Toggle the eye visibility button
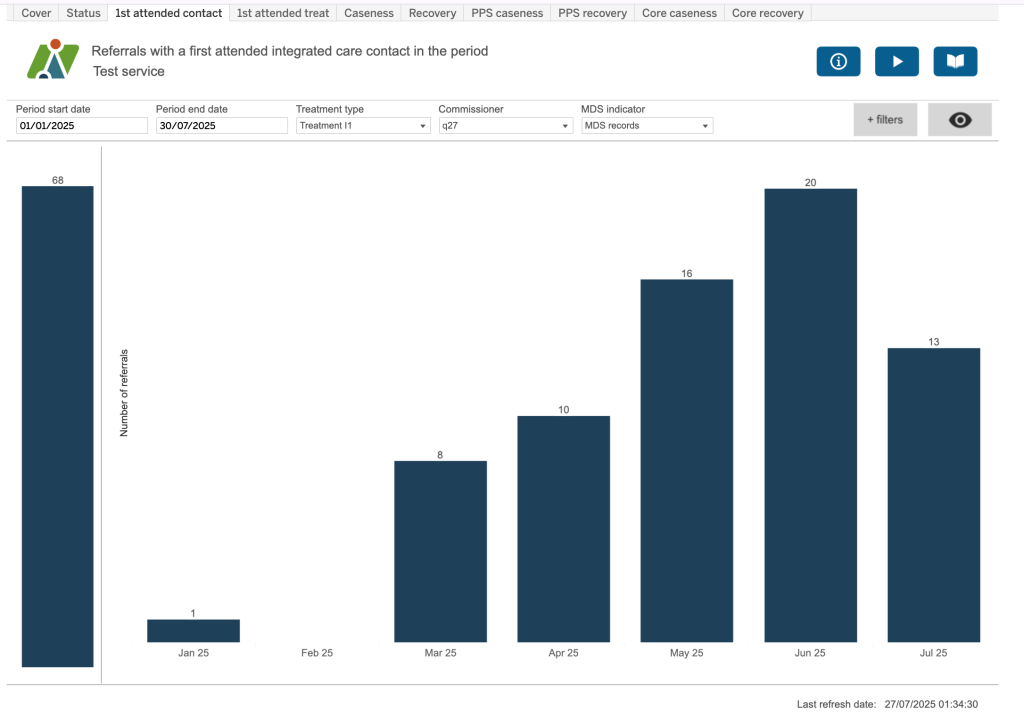This screenshot has width=1024, height=720. coord(959,120)
